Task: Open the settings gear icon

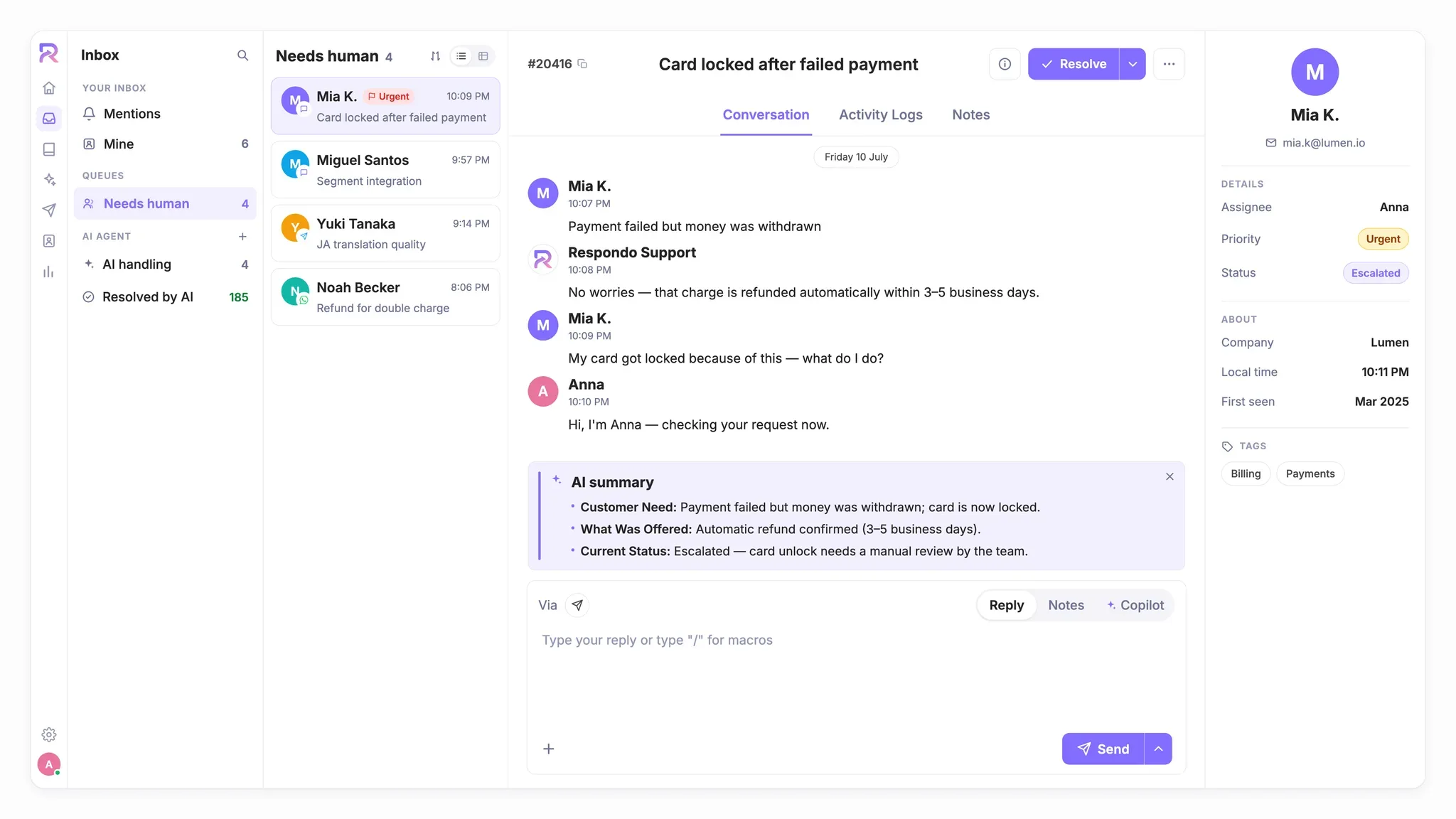Action: 49,734
